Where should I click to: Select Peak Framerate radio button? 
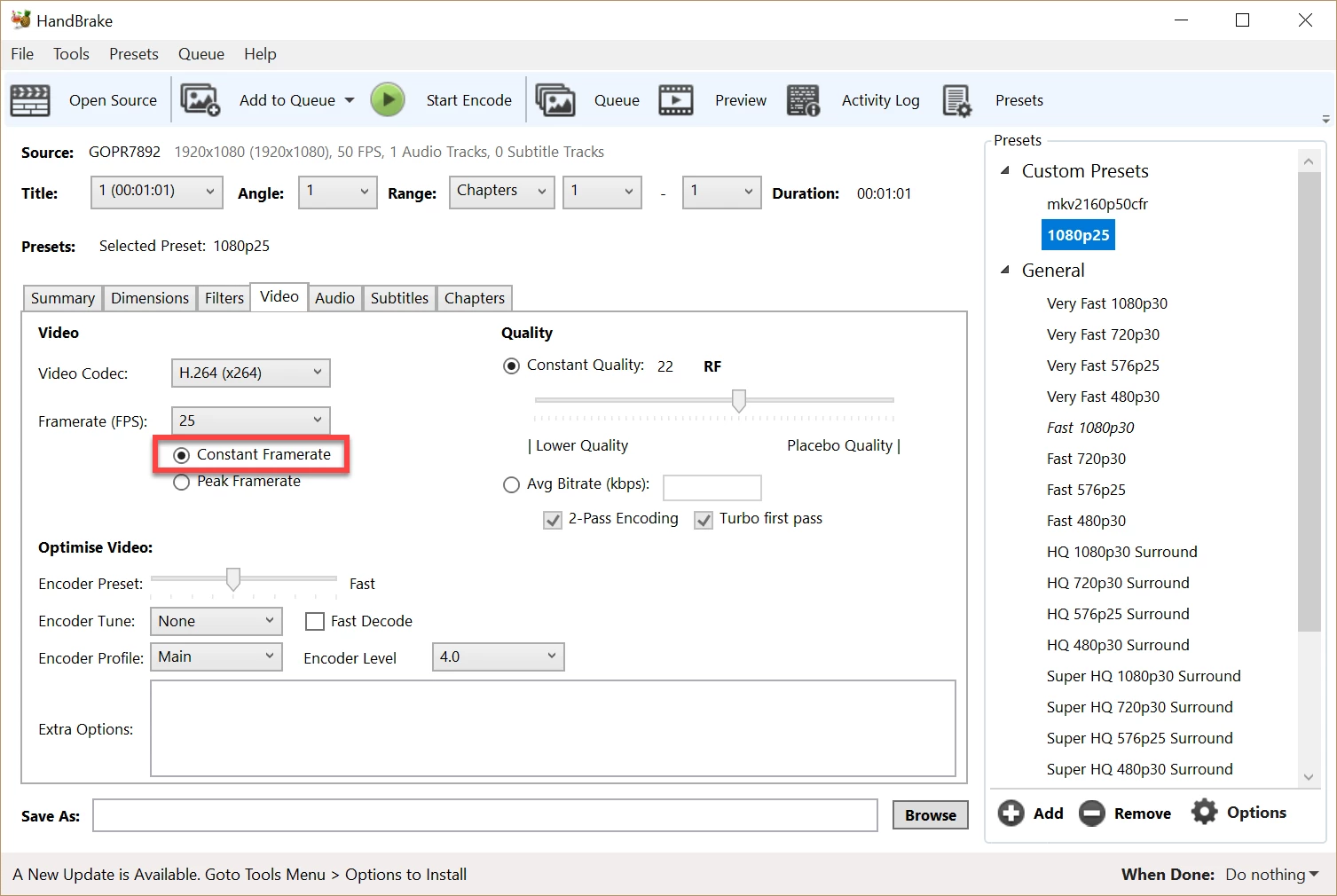(x=182, y=482)
